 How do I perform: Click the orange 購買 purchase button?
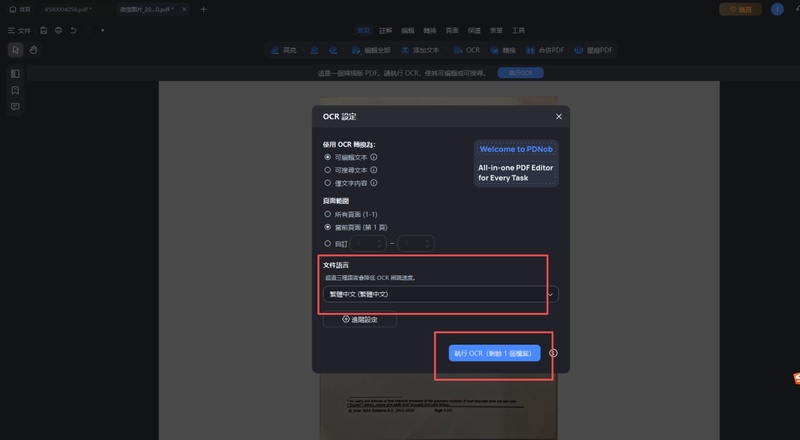click(x=740, y=9)
